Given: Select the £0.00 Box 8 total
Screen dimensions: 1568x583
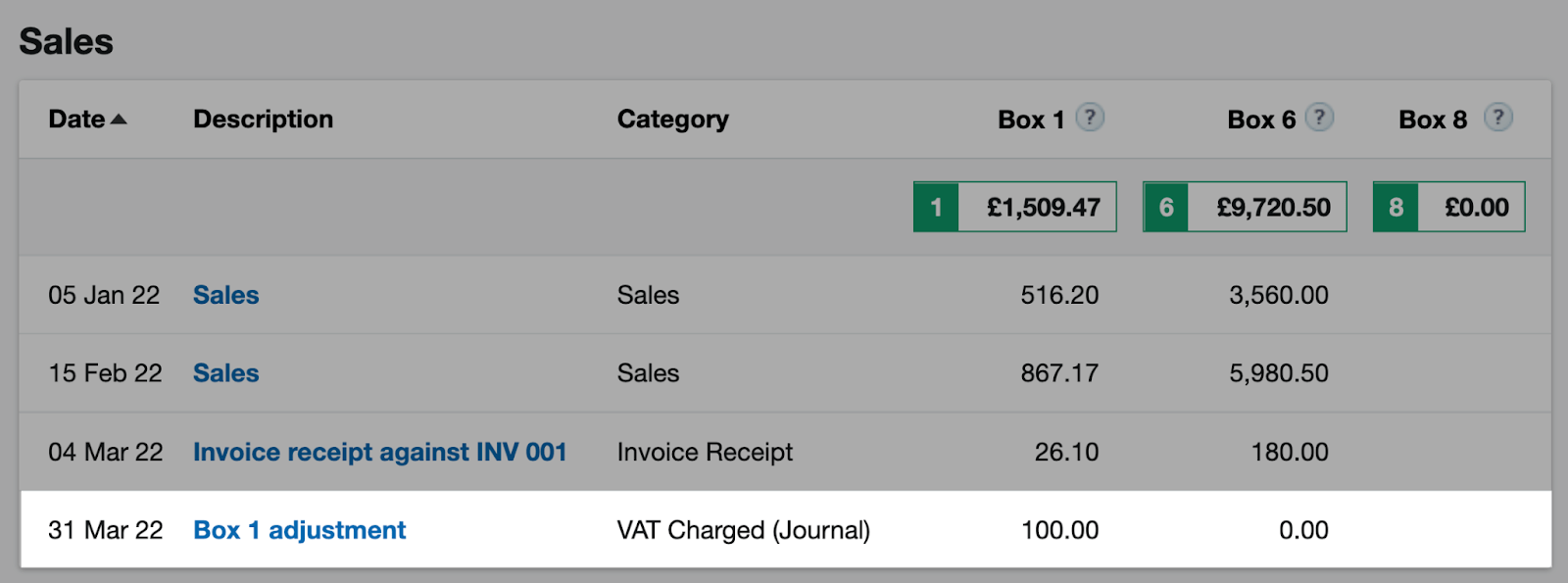Looking at the screenshot, I should (x=1477, y=208).
